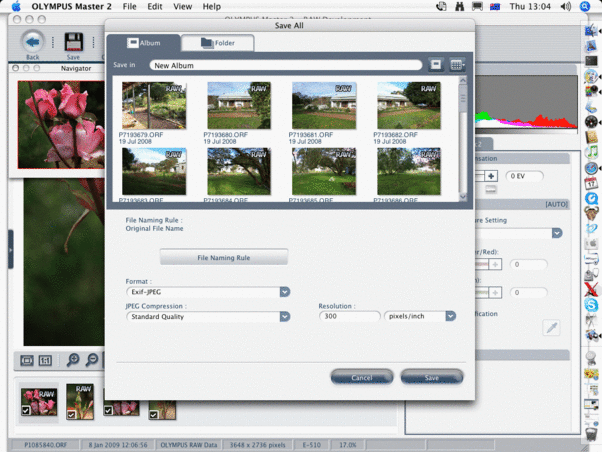
Task: Click the Resolution 300 input field
Action: click(x=347, y=317)
